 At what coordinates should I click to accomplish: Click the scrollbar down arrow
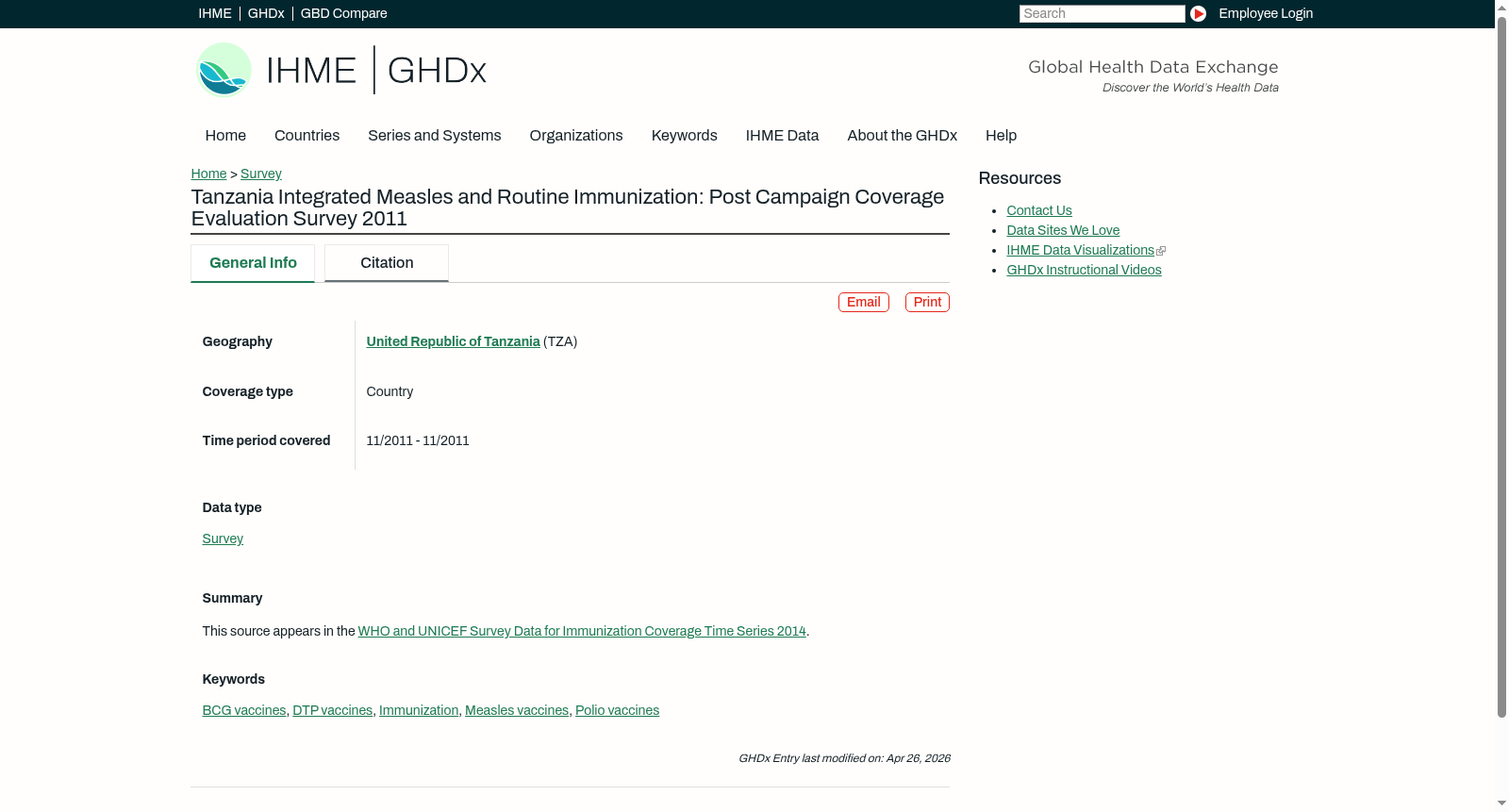[1501, 804]
